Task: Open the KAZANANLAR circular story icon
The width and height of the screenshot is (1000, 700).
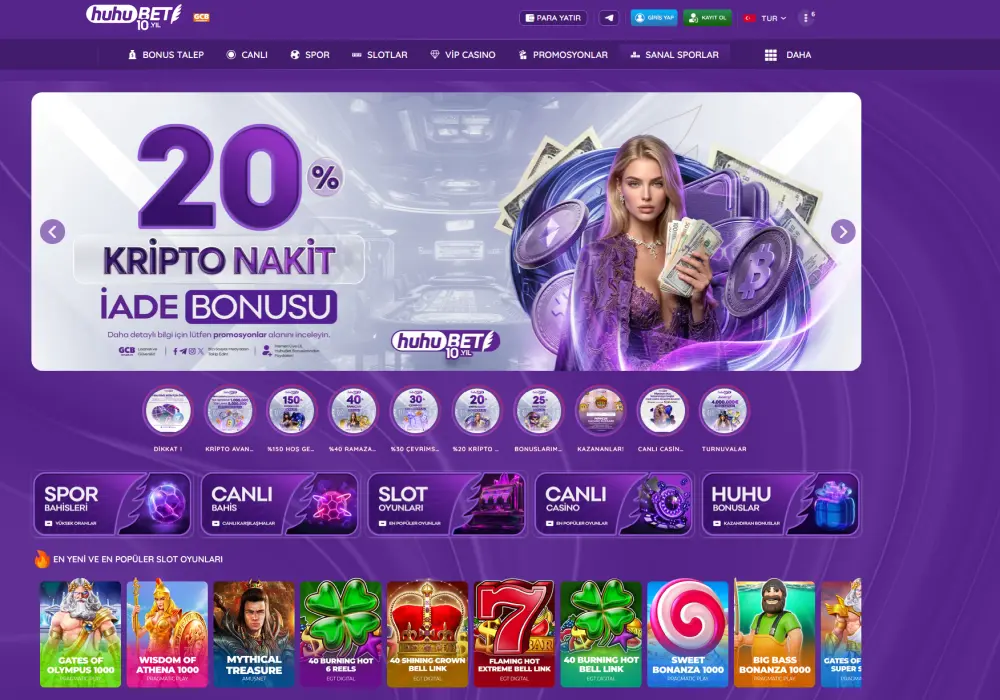Action: click(x=600, y=411)
